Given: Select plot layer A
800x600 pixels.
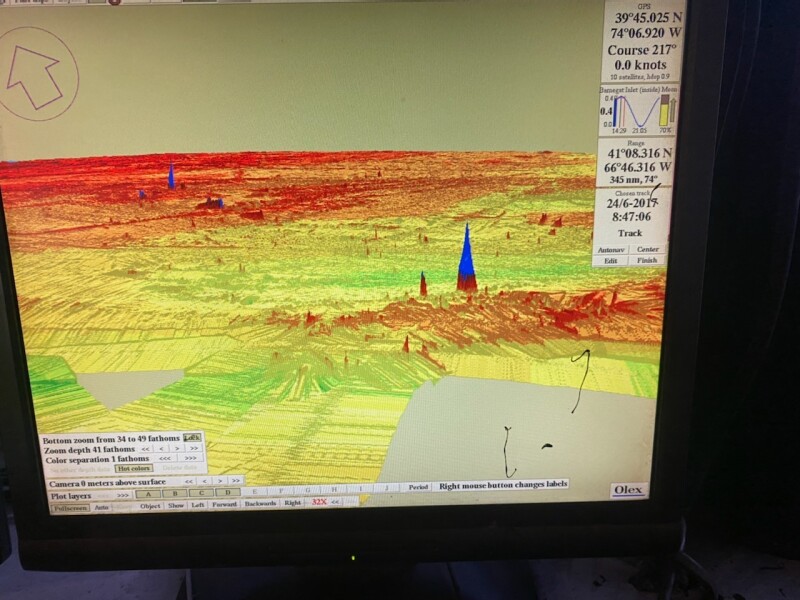Looking at the screenshot, I should pos(149,493).
